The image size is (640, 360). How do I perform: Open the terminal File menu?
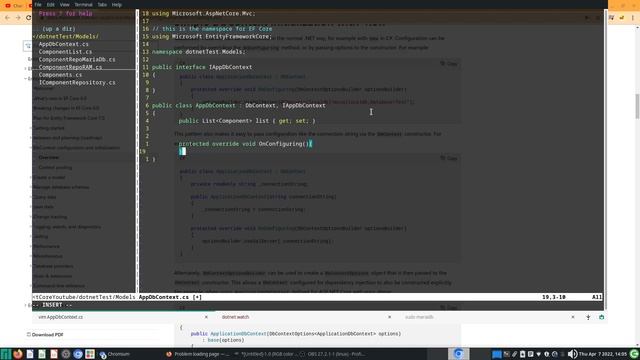38,4
